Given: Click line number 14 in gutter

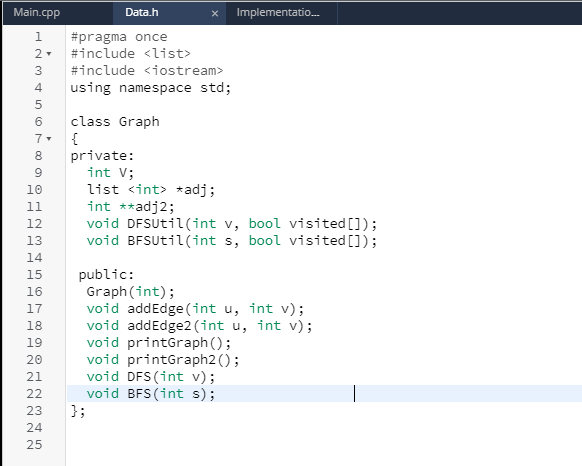Looking at the screenshot, I should [x=35, y=258].
